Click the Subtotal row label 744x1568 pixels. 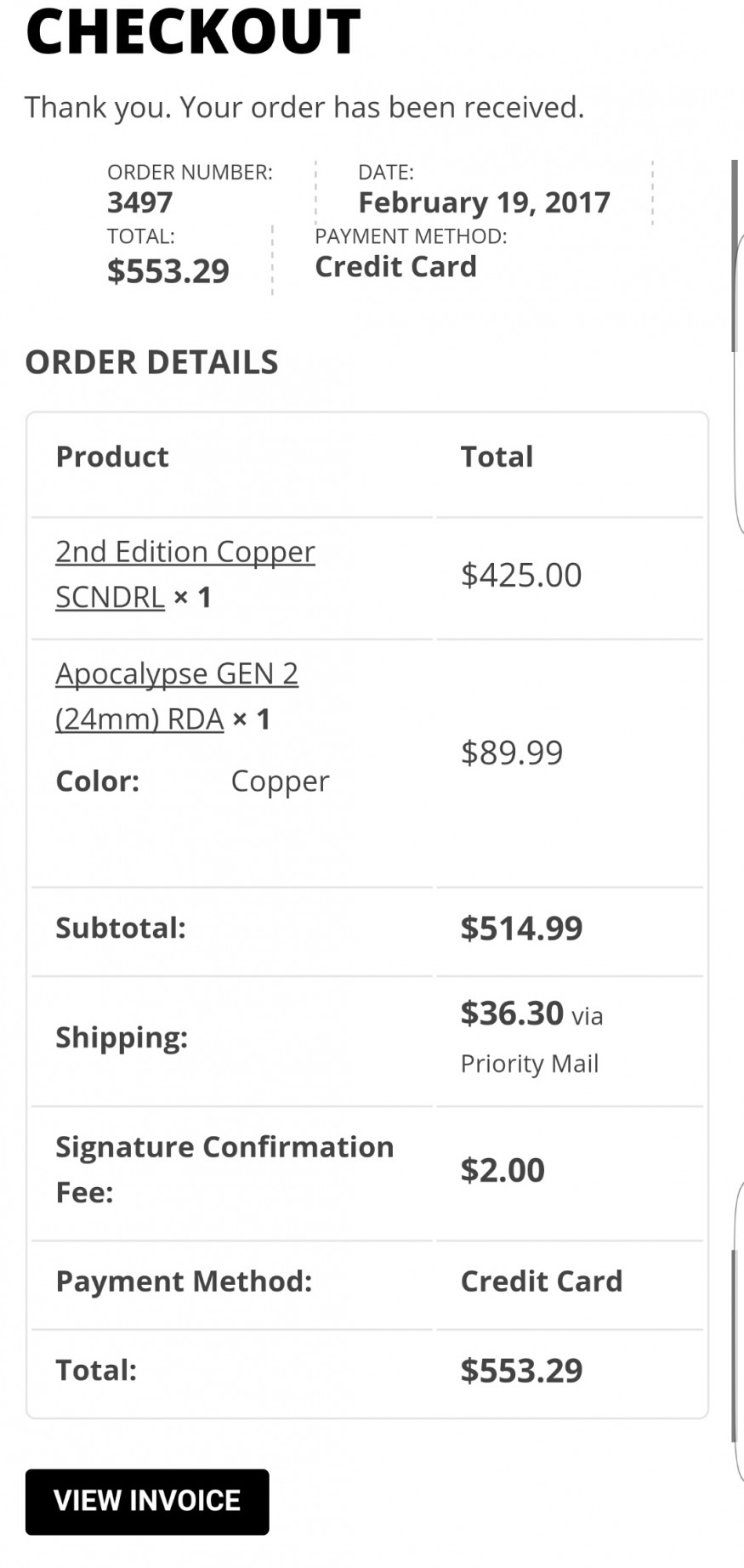tap(121, 928)
